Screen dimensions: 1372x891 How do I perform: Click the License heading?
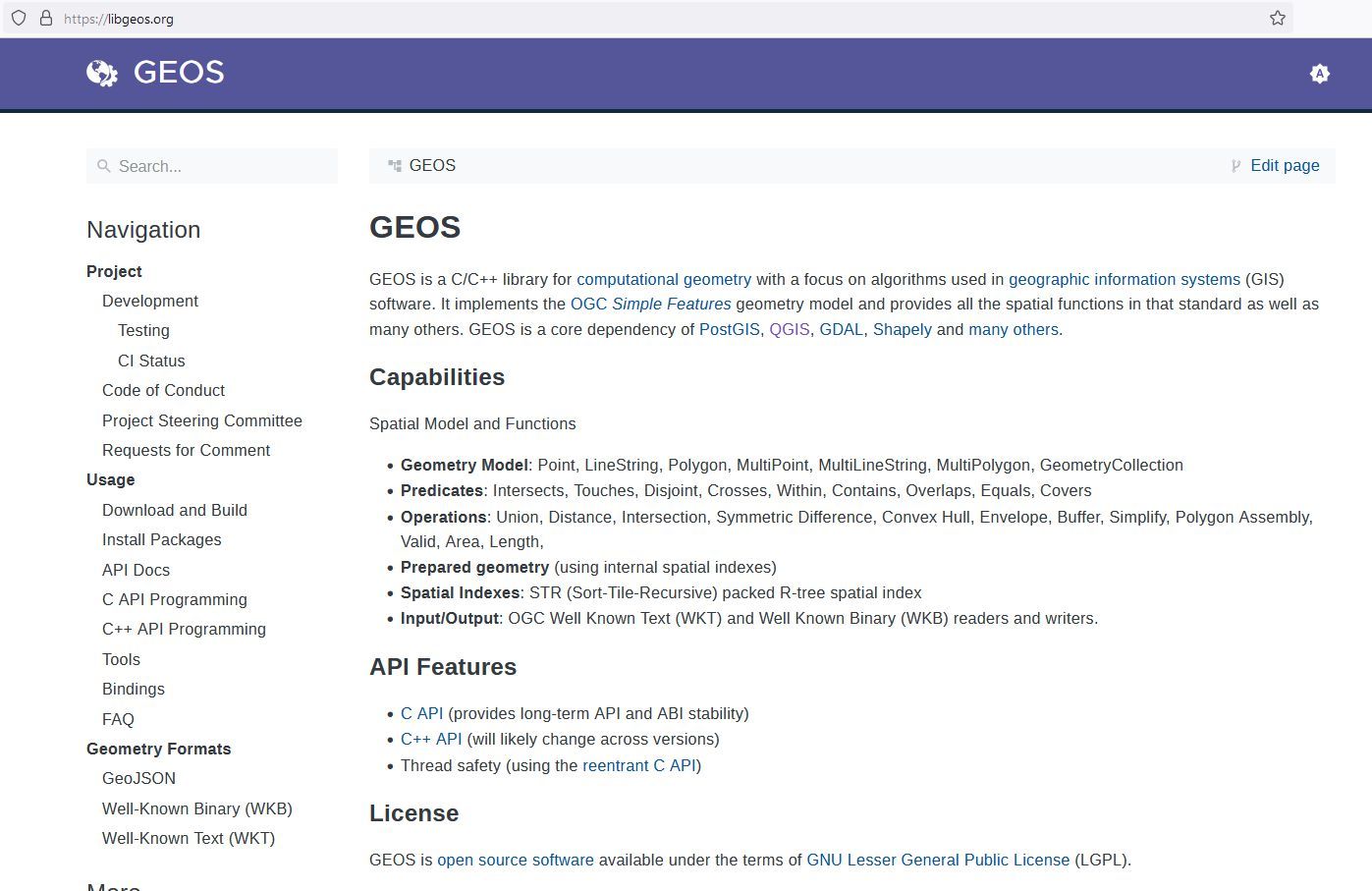(x=413, y=813)
